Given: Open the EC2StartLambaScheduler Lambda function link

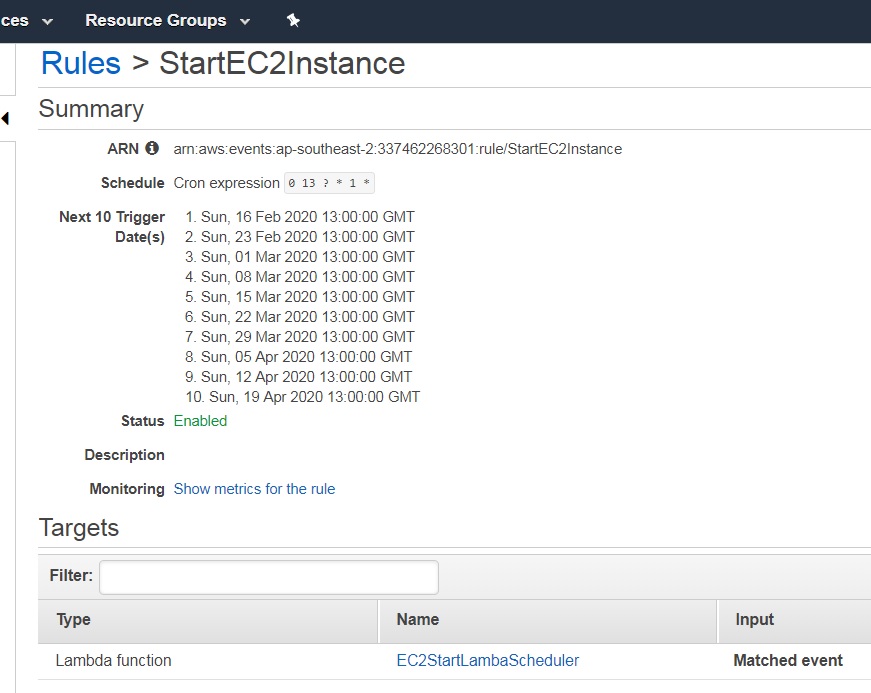Looking at the screenshot, I should click(488, 660).
